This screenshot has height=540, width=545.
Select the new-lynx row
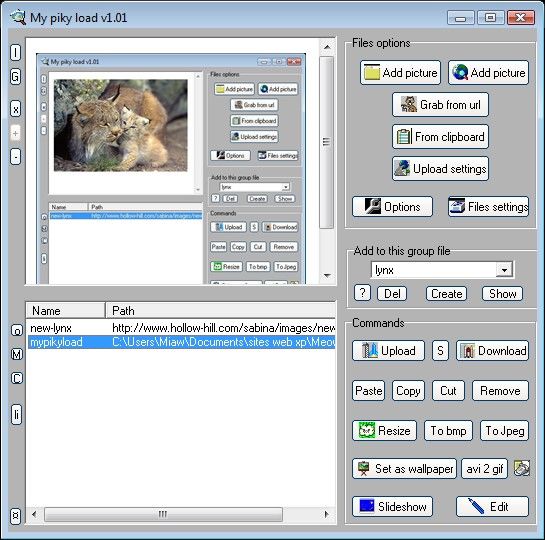coord(181,328)
